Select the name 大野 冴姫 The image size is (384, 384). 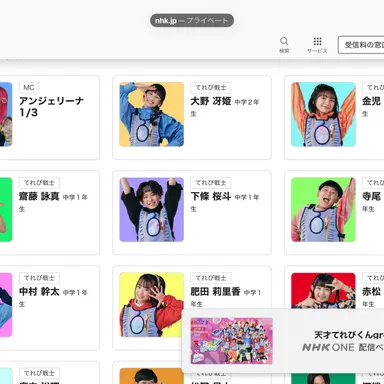[211, 101]
